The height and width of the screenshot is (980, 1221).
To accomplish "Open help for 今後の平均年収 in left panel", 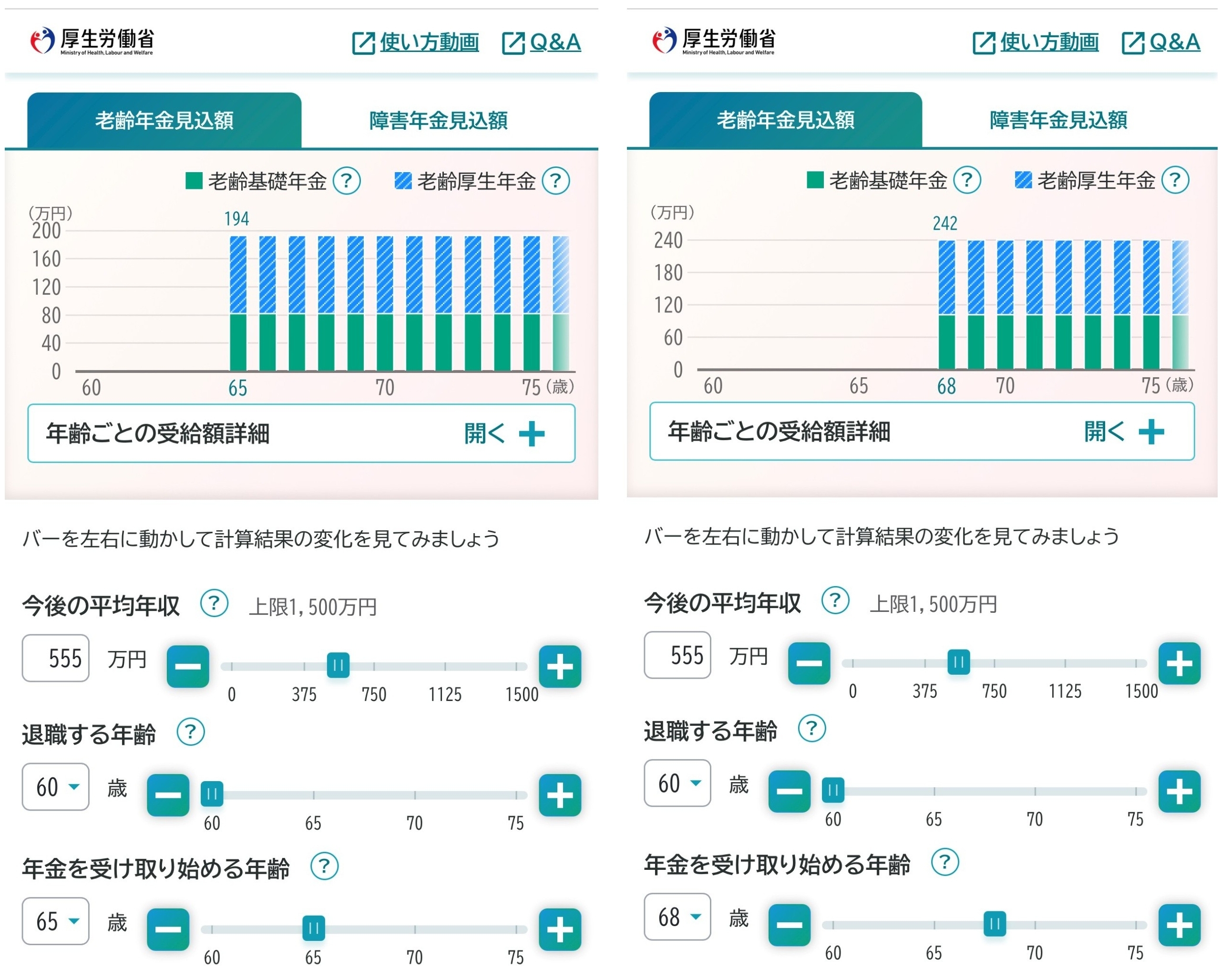I will coord(214,604).
